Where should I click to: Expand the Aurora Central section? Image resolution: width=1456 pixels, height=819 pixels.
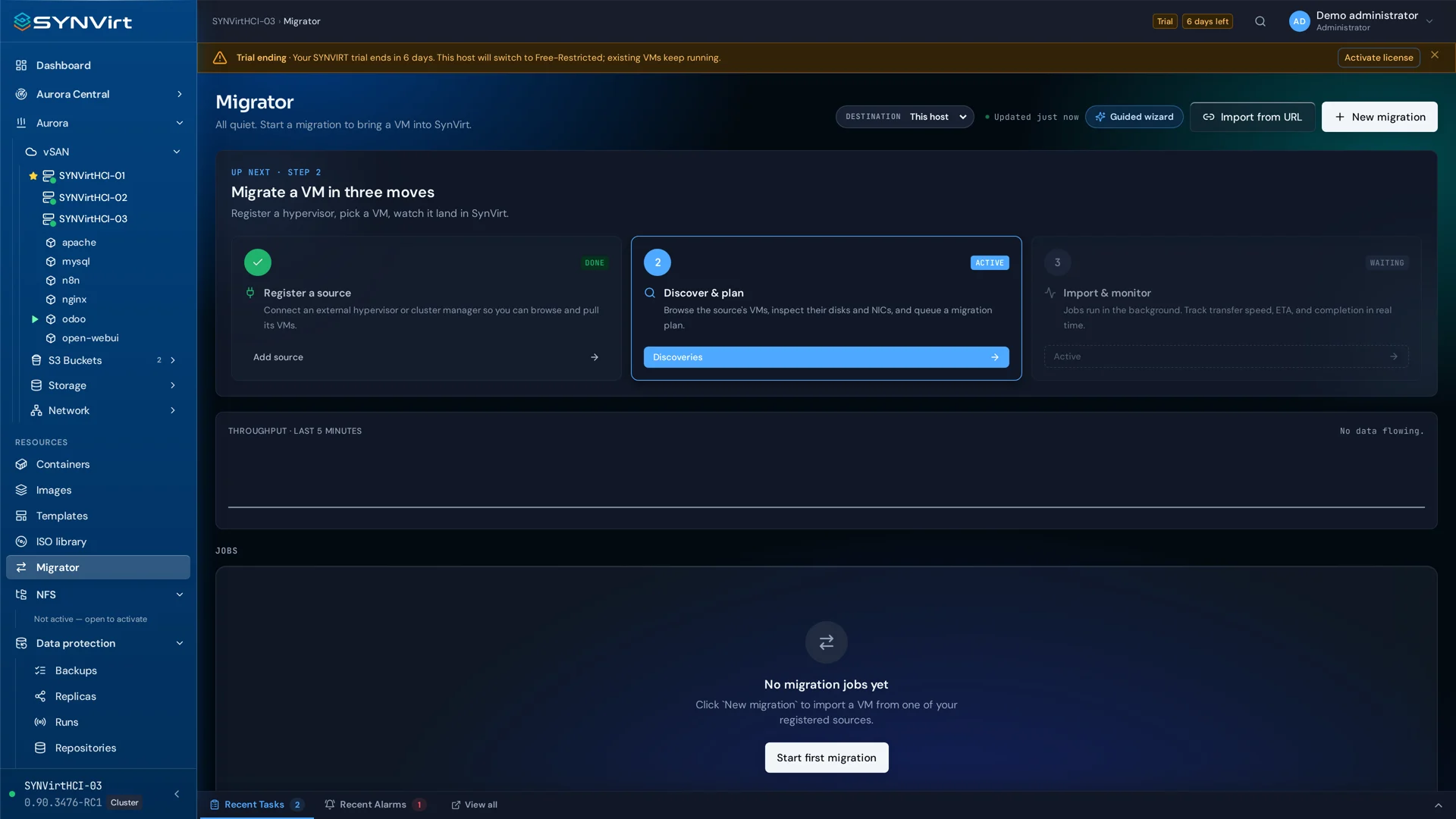click(x=180, y=94)
